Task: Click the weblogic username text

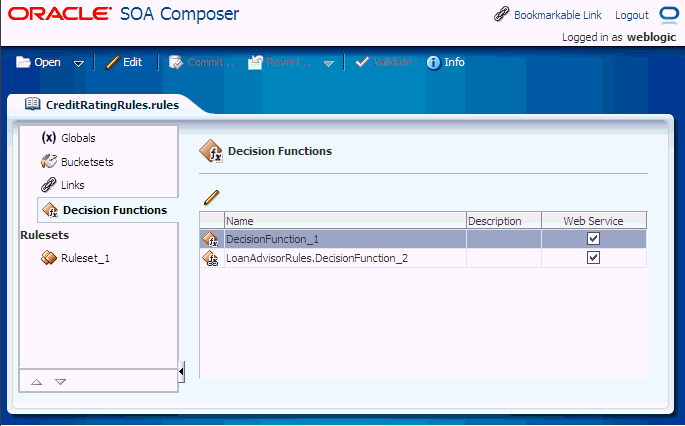Action: pos(651,37)
